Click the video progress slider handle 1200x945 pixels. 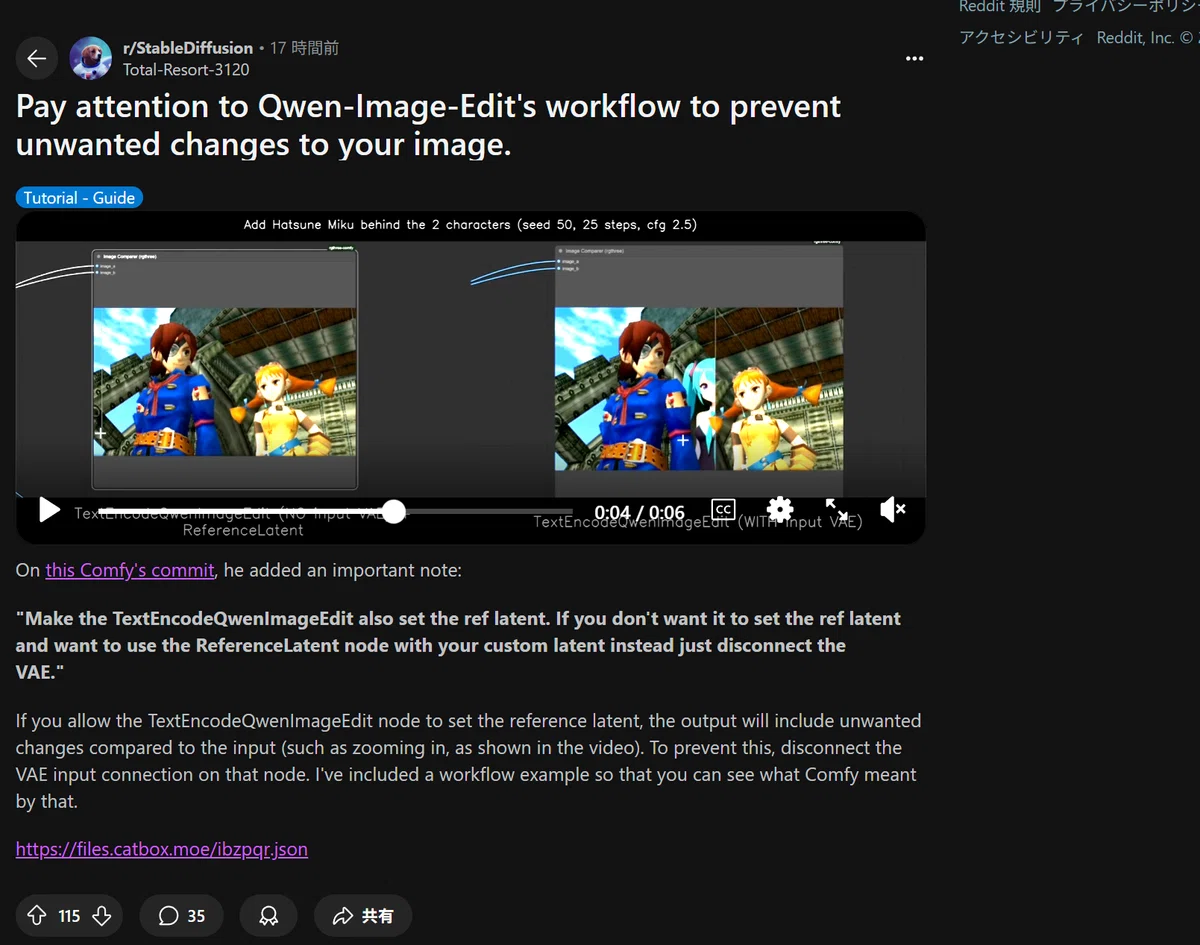pyautogui.click(x=394, y=512)
